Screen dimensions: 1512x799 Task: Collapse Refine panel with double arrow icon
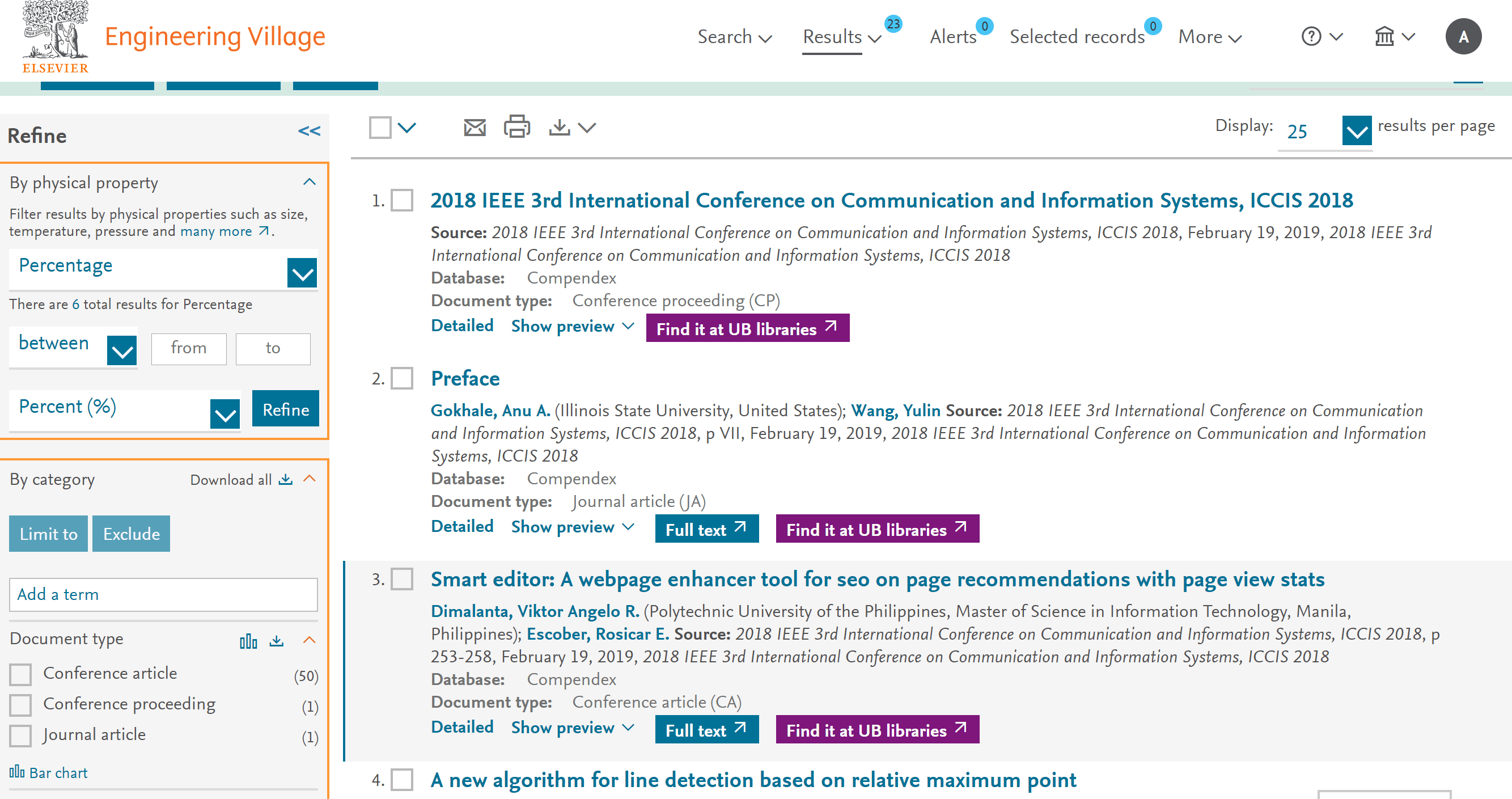click(310, 131)
